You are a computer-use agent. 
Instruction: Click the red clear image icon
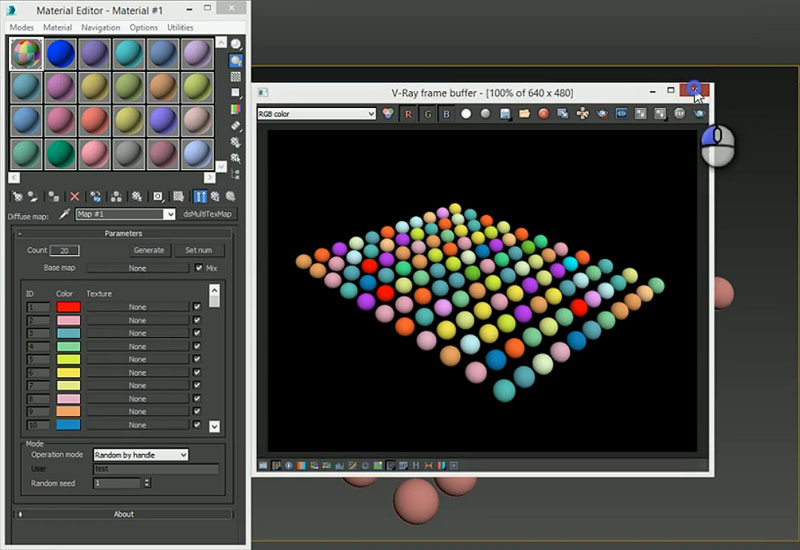[x=544, y=114]
